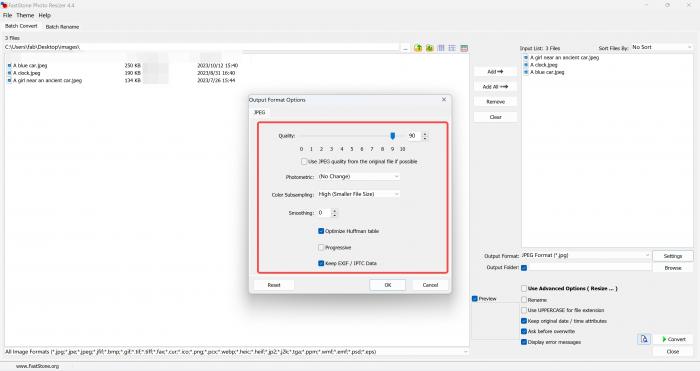Select the JPEG tab in the dialog

[260, 113]
